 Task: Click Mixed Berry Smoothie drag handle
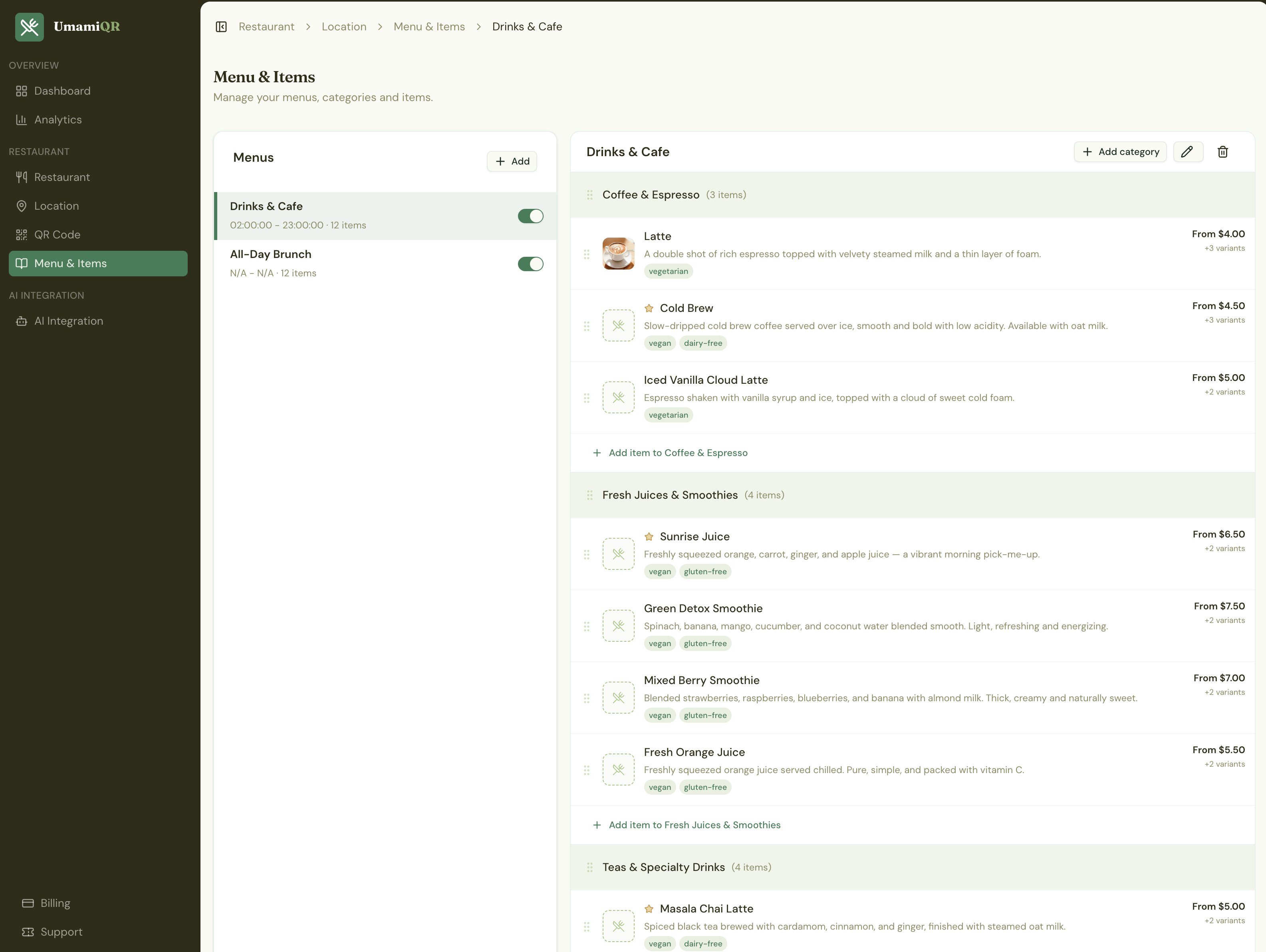pyautogui.click(x=587, y=698)
